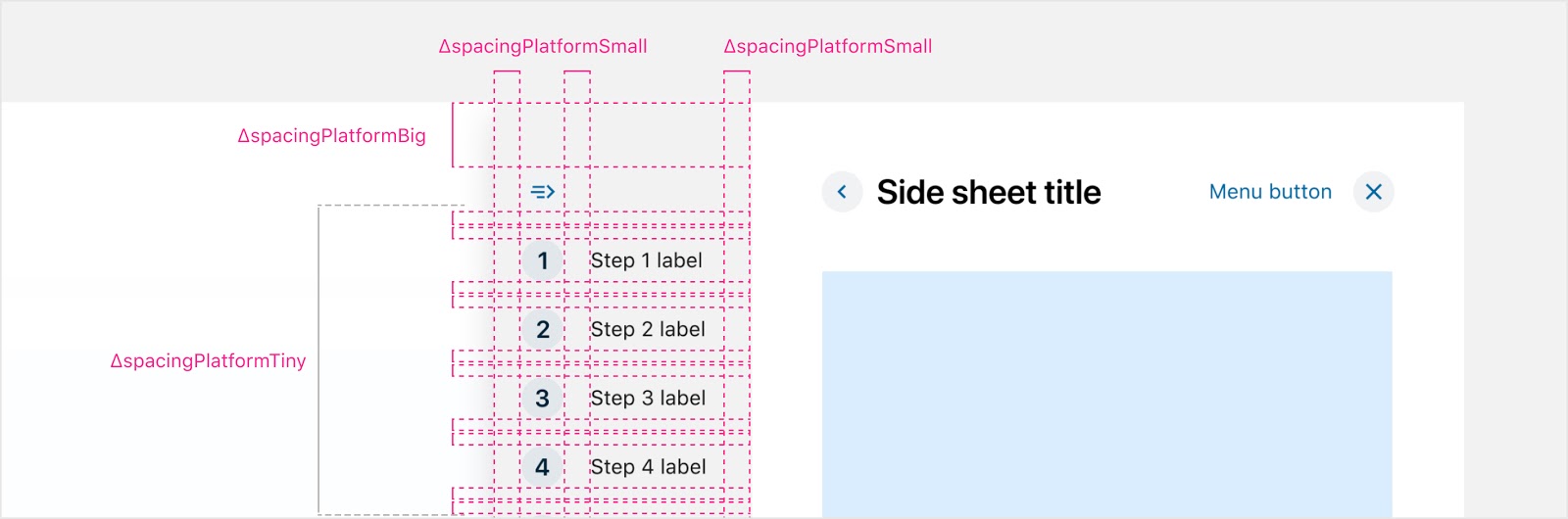Screen dimensions: 1568x519
Task: Select the step 2 number circle
Action: 543,329
